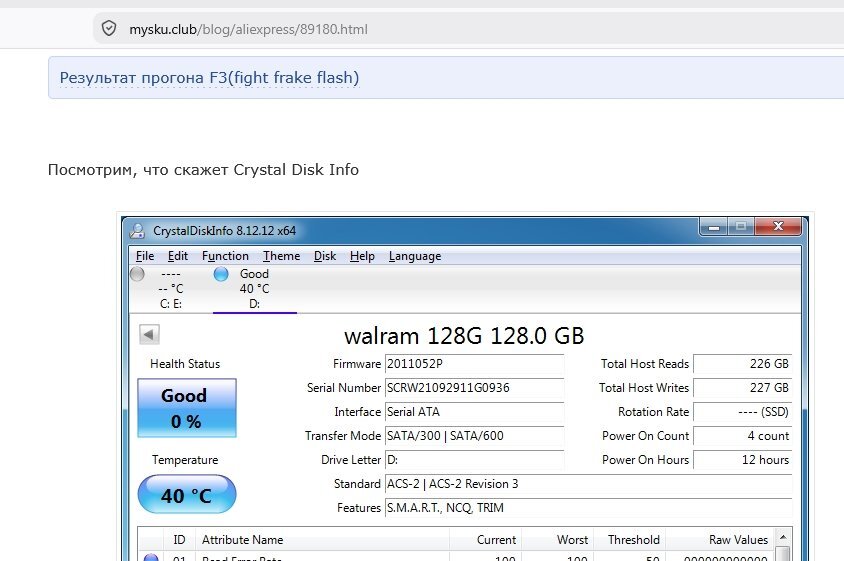The width and height of the screenshot is (844, 561).
Task: Click the Attribute Name column header
Action: click(x=322, y=539)
